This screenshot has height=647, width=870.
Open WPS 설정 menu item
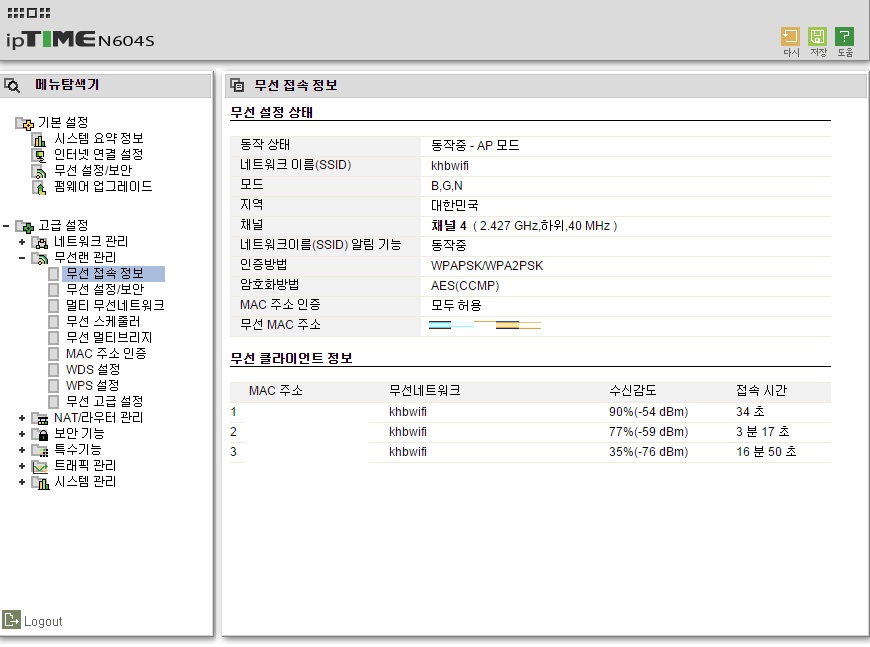tap(92, 386)
